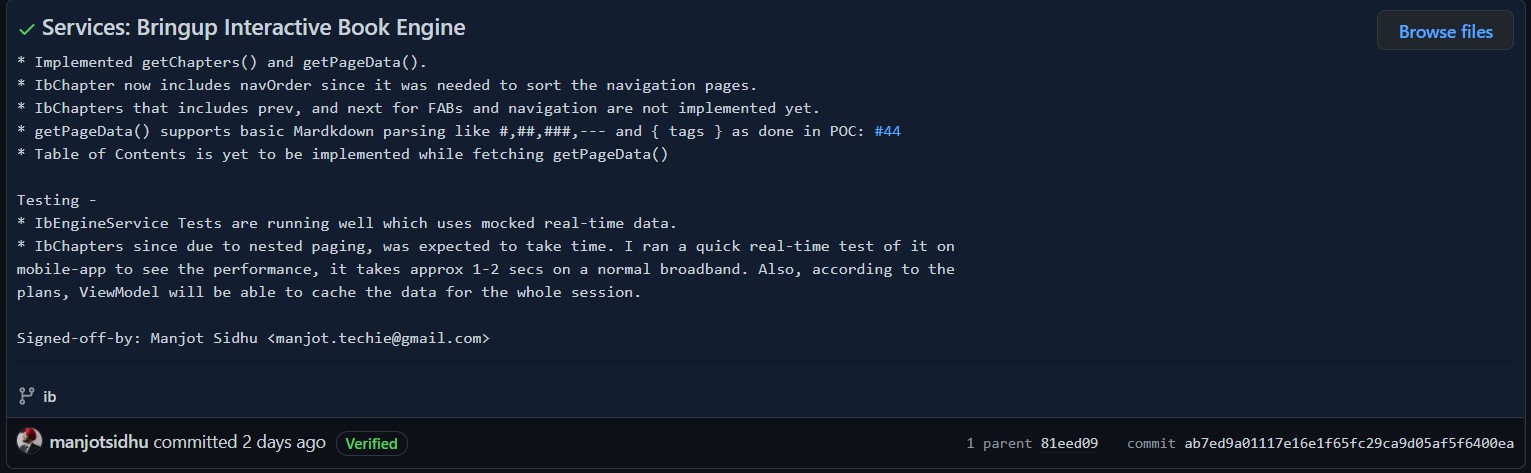Viewport: 1531px width, 473px height.
Task: Click the 'Testing -' heading line
Action: 57,200
